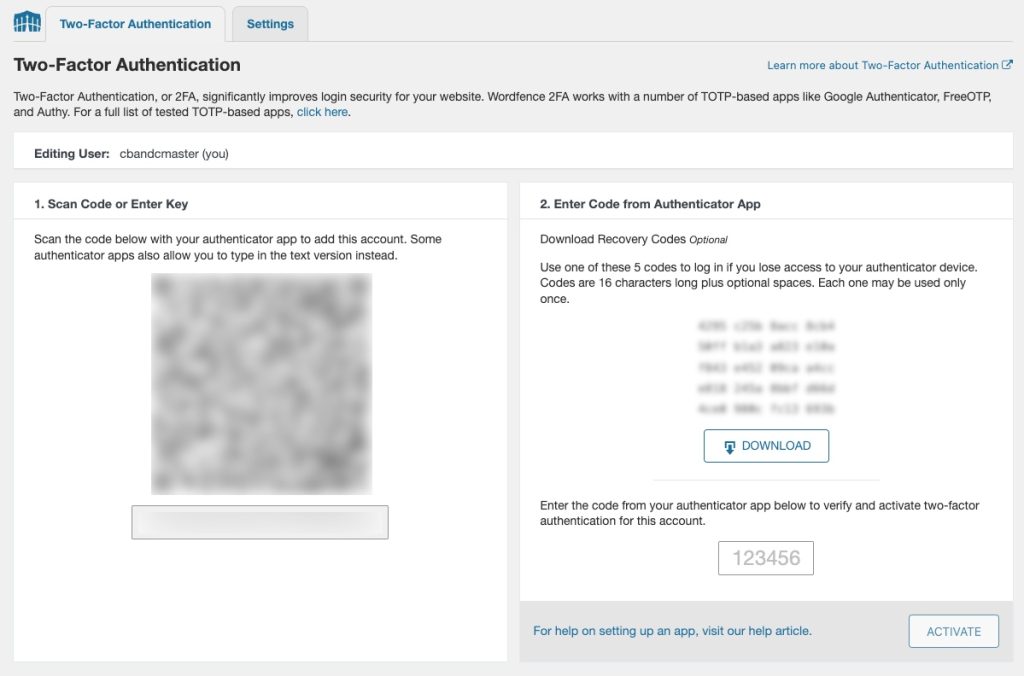Click the DOWNLOAD recovery codes button

766,446
